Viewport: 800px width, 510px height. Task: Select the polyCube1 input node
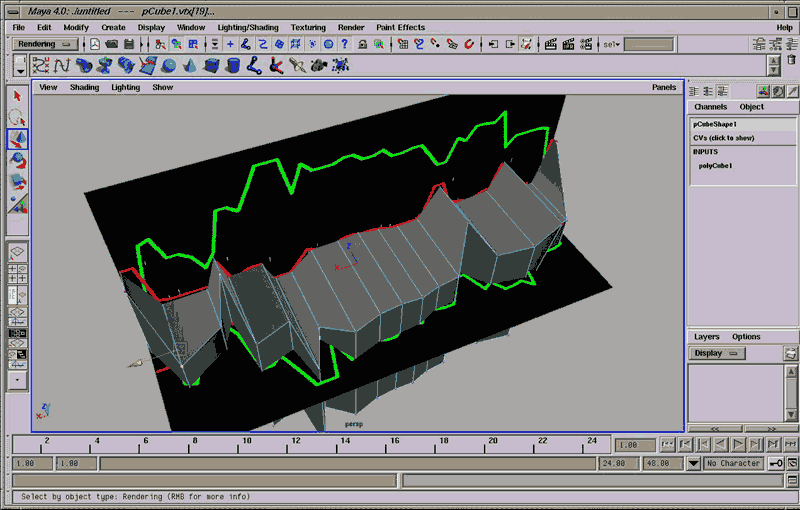[x=715, y=166]
